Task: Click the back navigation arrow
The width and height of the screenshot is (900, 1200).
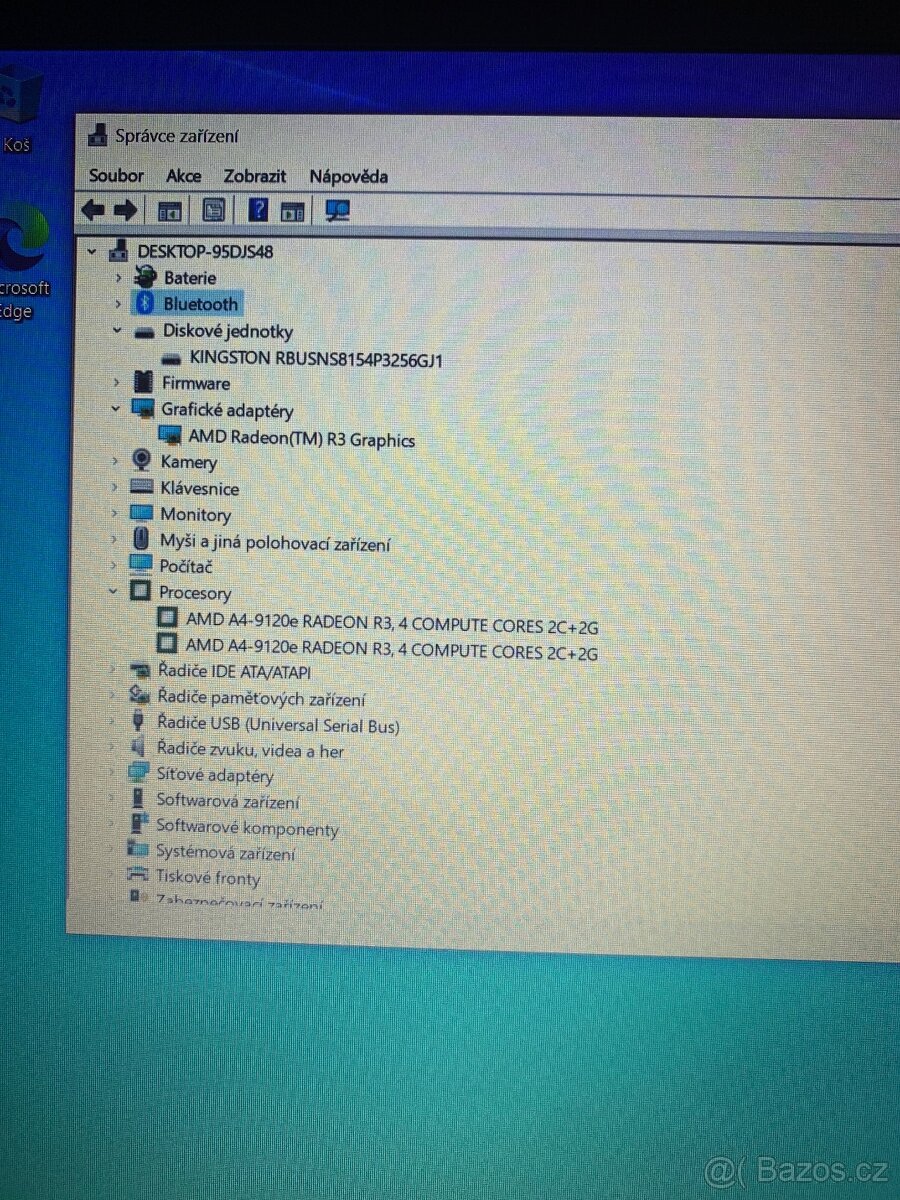Action: pos(93,209)
